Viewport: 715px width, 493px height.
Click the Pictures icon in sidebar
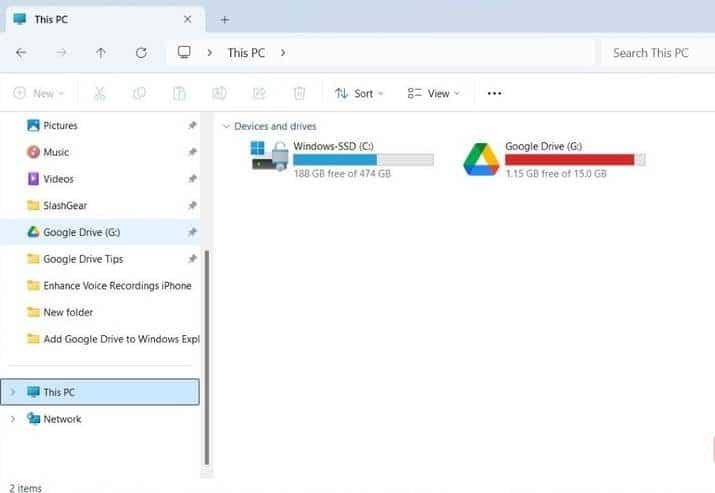[33, 125]
